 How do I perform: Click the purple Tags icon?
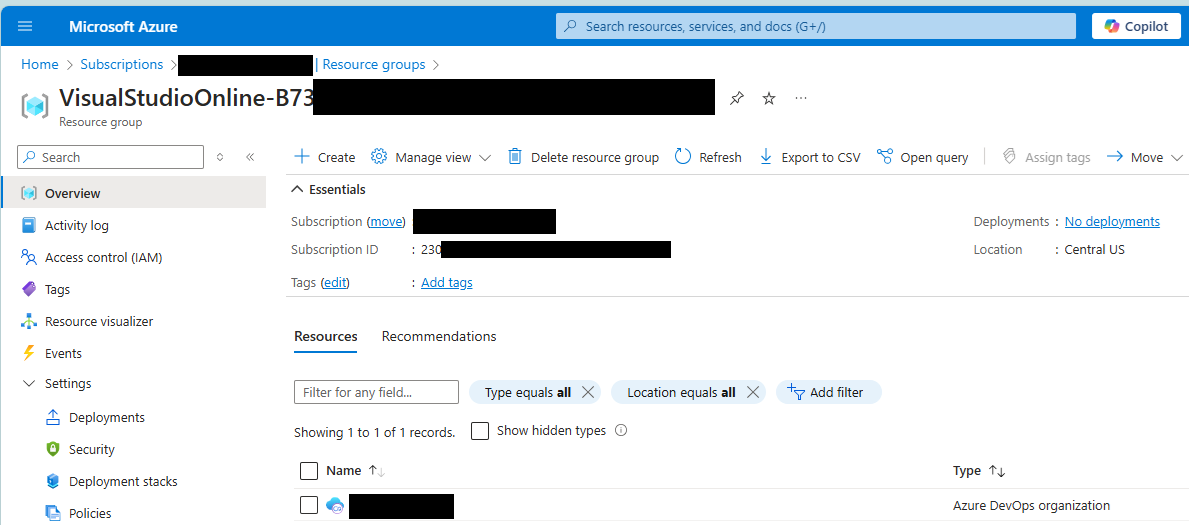pyautogui.click(x=29, y=289)
